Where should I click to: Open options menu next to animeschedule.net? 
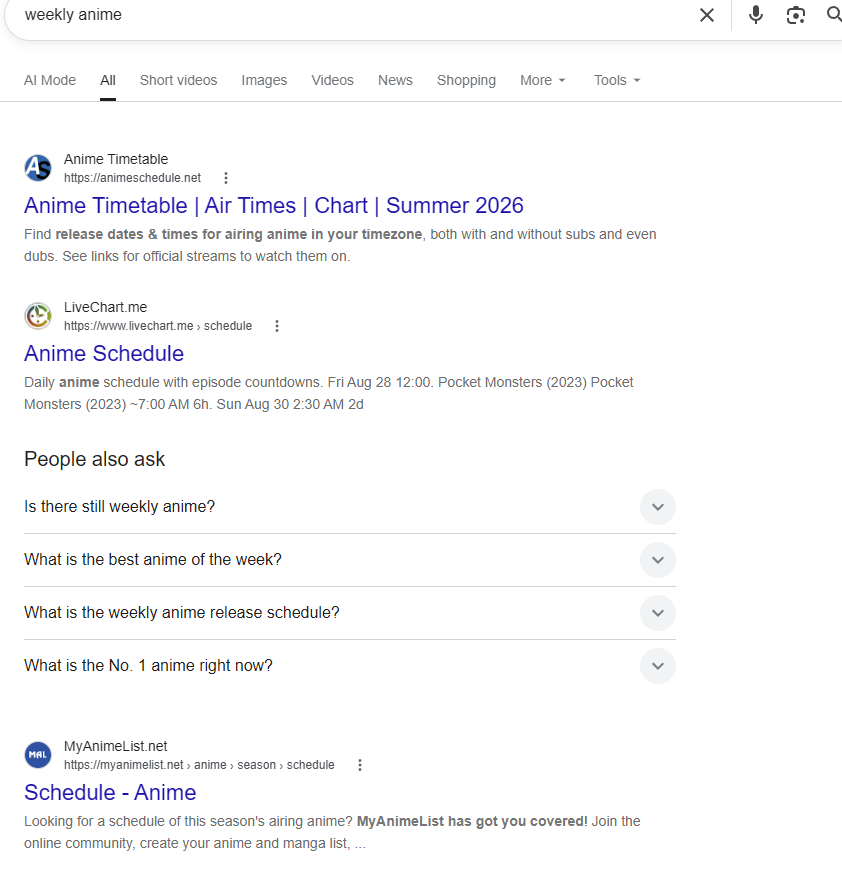[x=226, y=178]
